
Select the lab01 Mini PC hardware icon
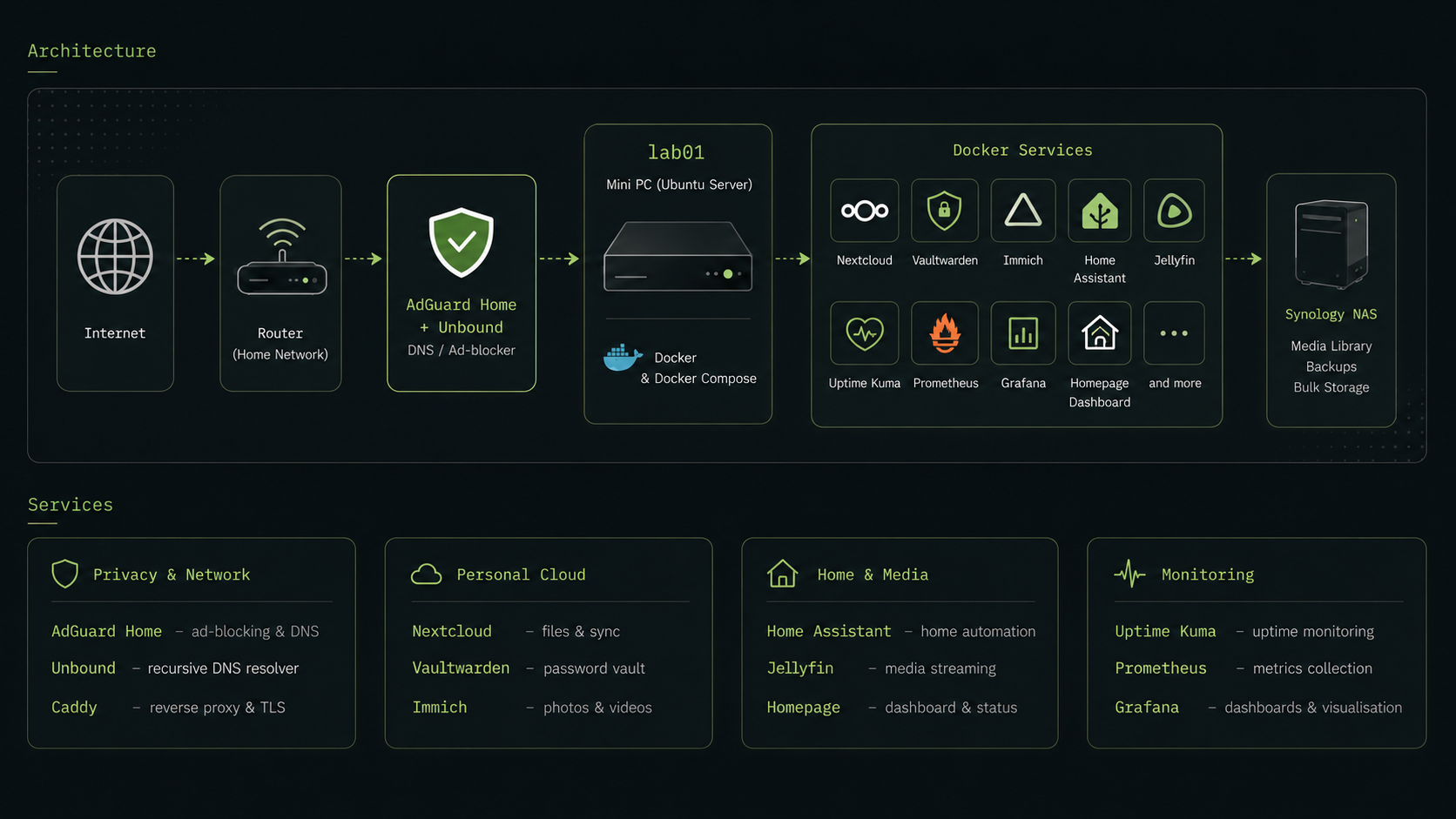pos(677,256)
